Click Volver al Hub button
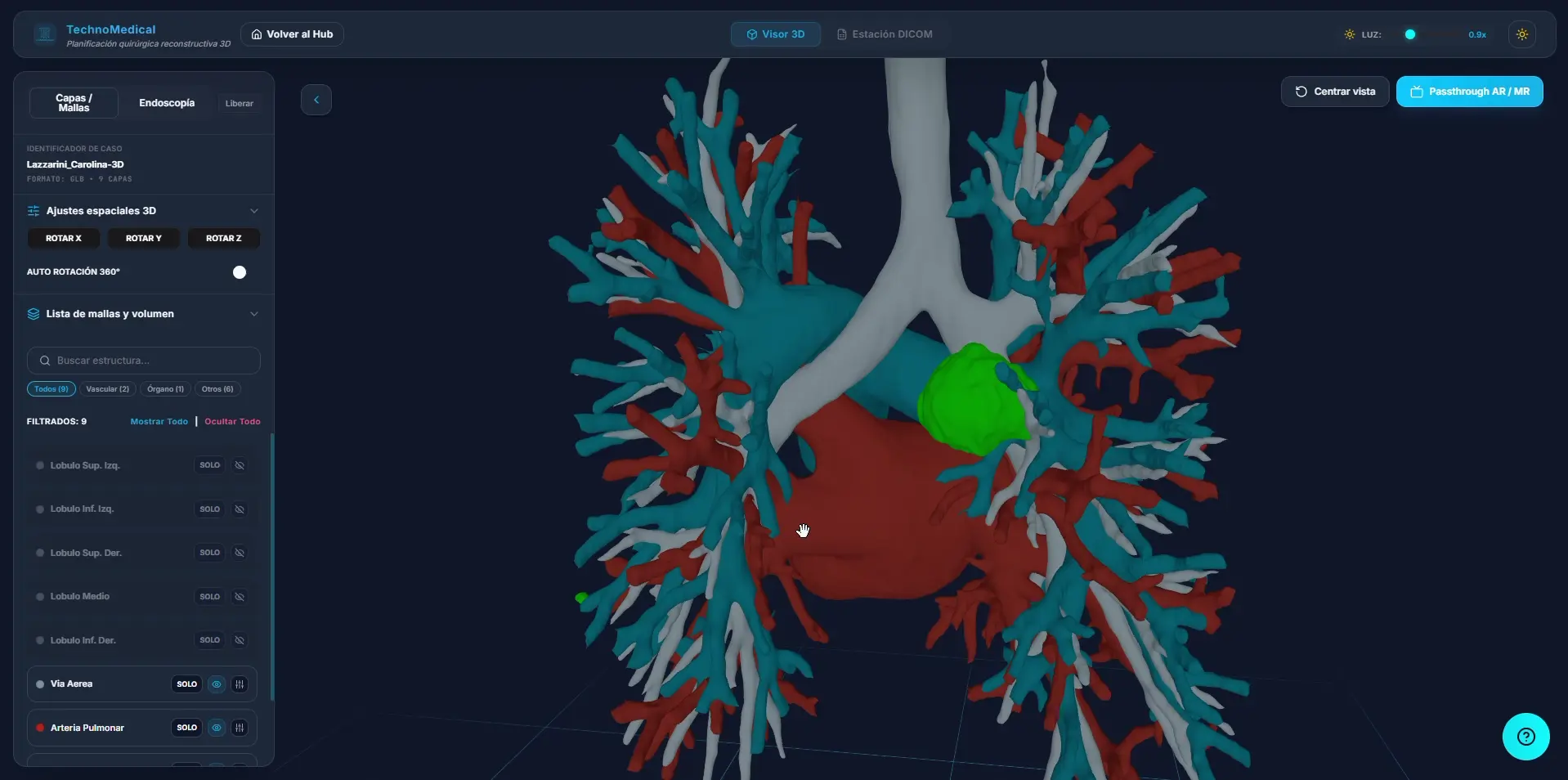 coord(292,34)
